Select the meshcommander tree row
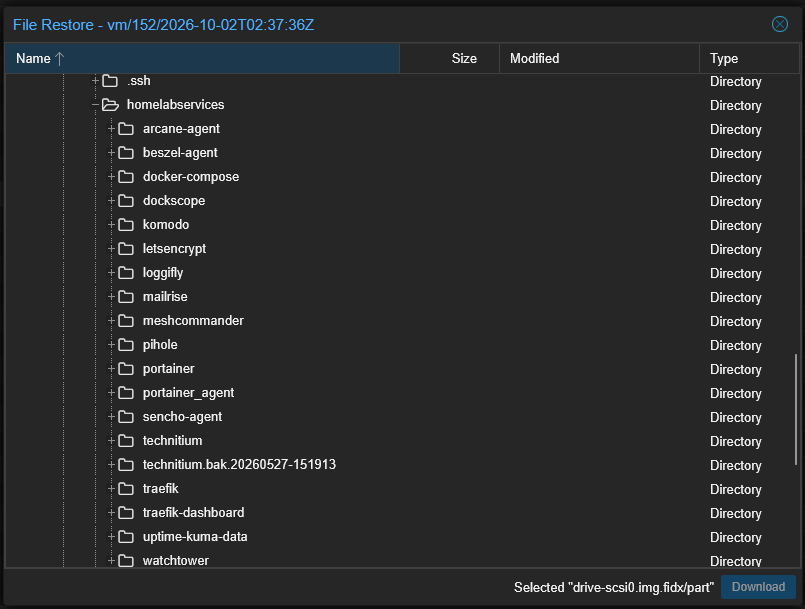 (x=402, y=320)
